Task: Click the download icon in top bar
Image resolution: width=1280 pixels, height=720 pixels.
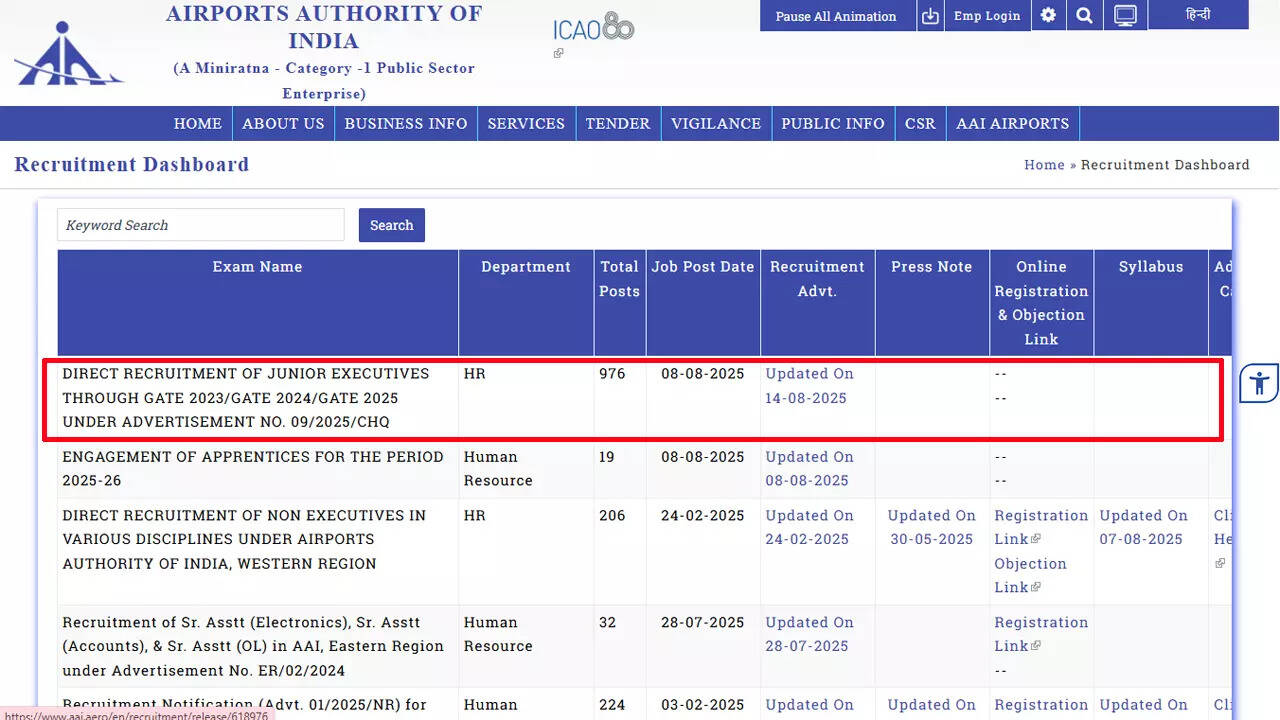Action: [x=931, y=16]
